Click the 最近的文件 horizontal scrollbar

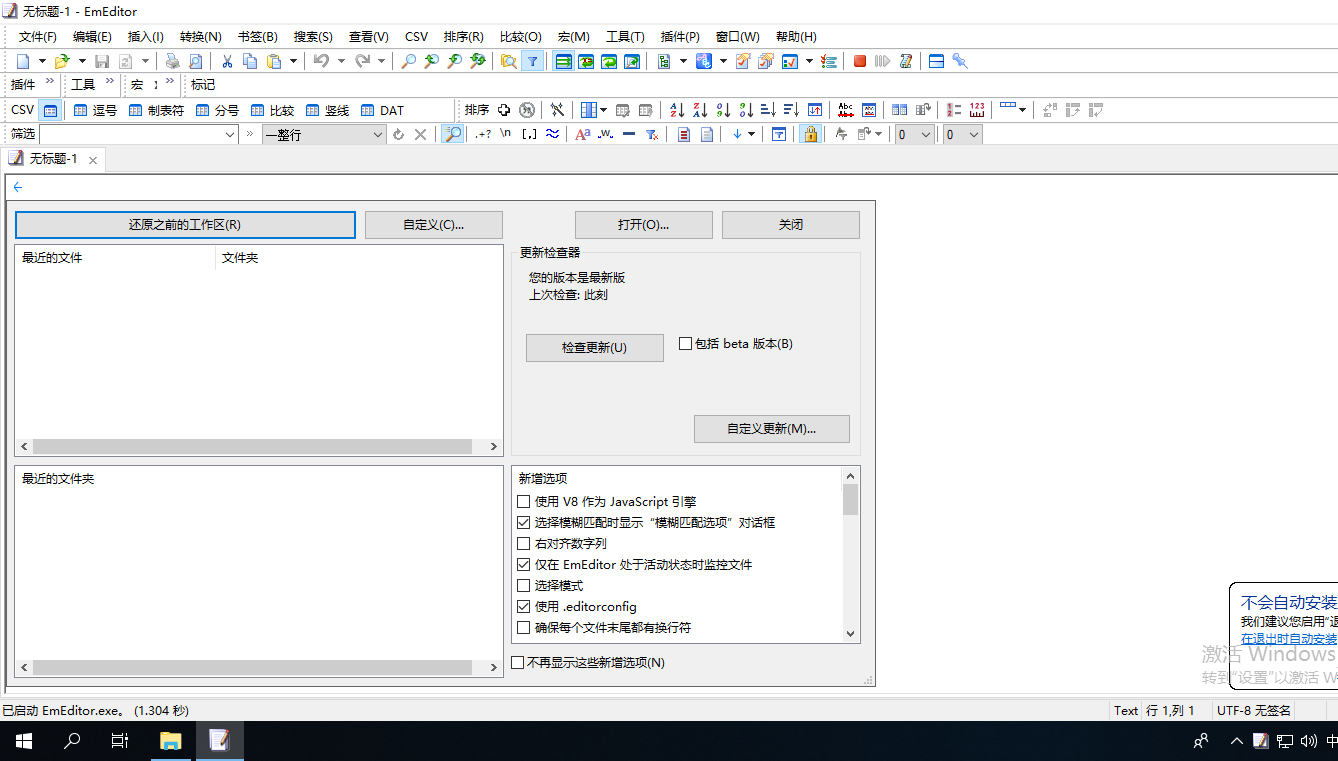[x=259, y=447]
